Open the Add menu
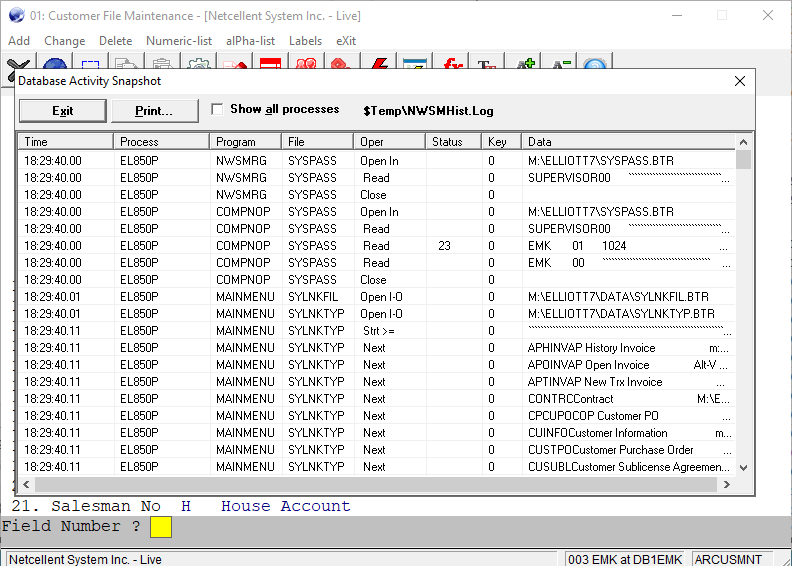 coord(19,41)
